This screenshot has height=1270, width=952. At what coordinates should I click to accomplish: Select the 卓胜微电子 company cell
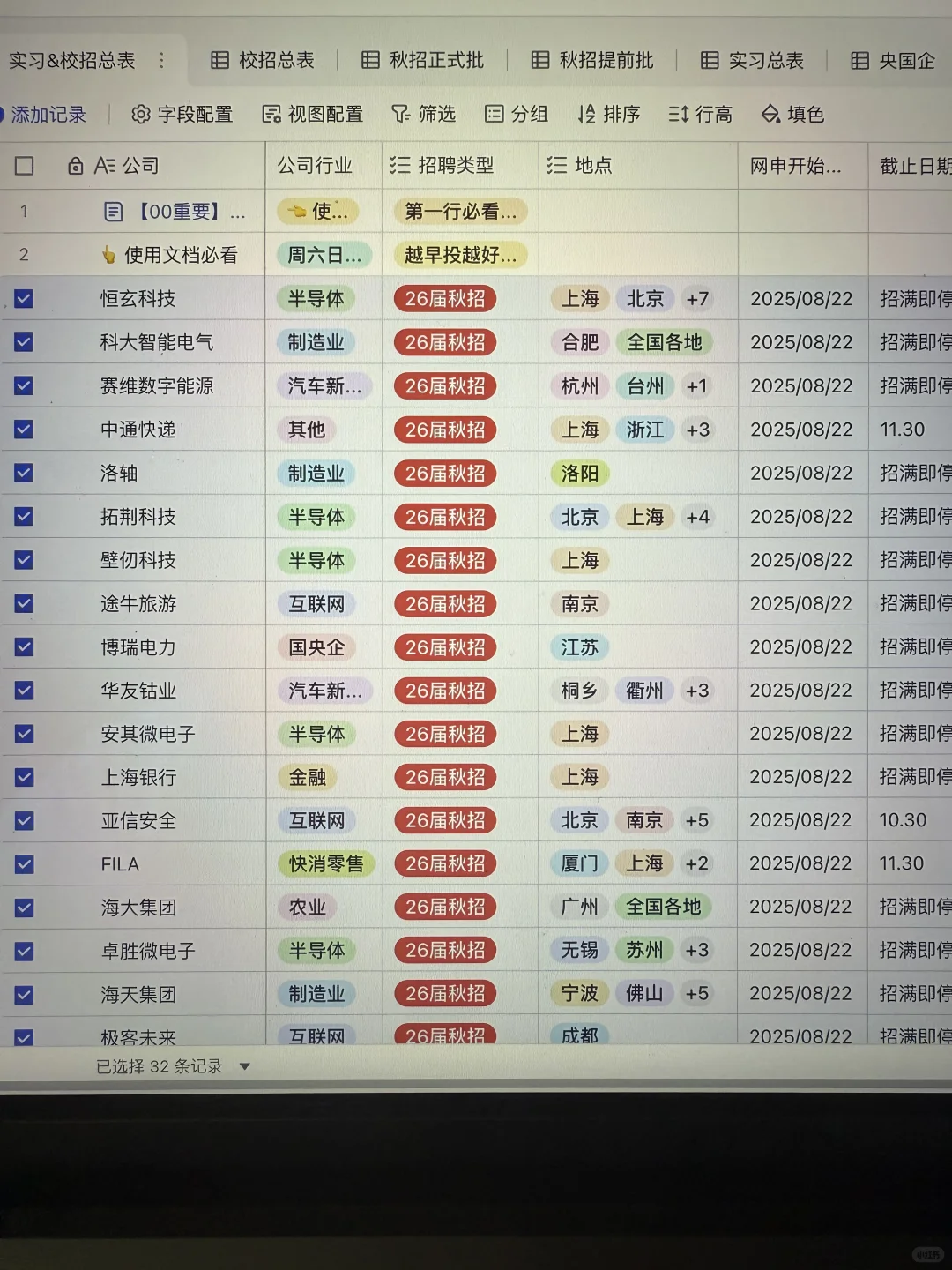pos(148,951)
